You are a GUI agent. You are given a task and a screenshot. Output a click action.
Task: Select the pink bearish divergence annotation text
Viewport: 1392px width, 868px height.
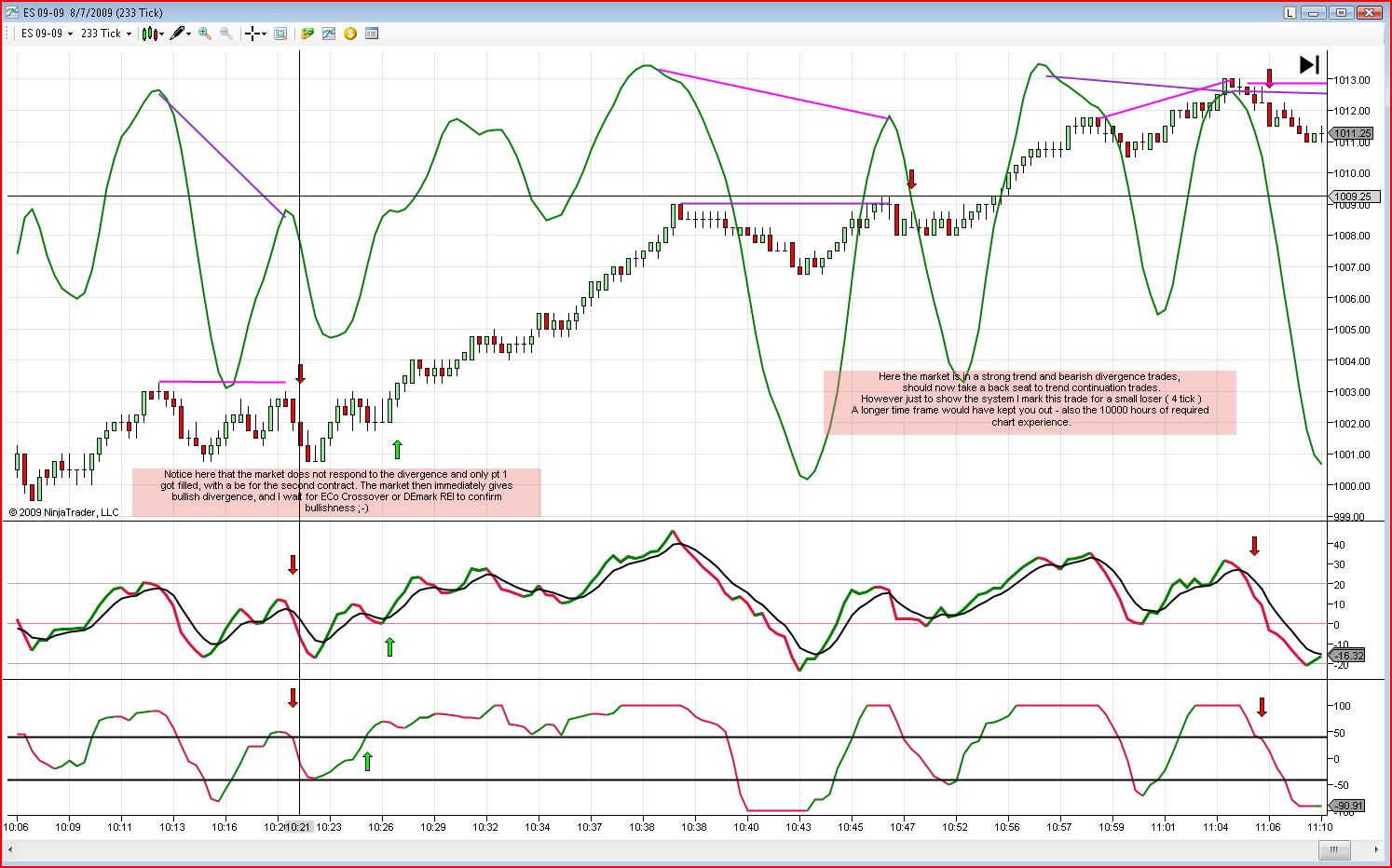coord(1030,400)
